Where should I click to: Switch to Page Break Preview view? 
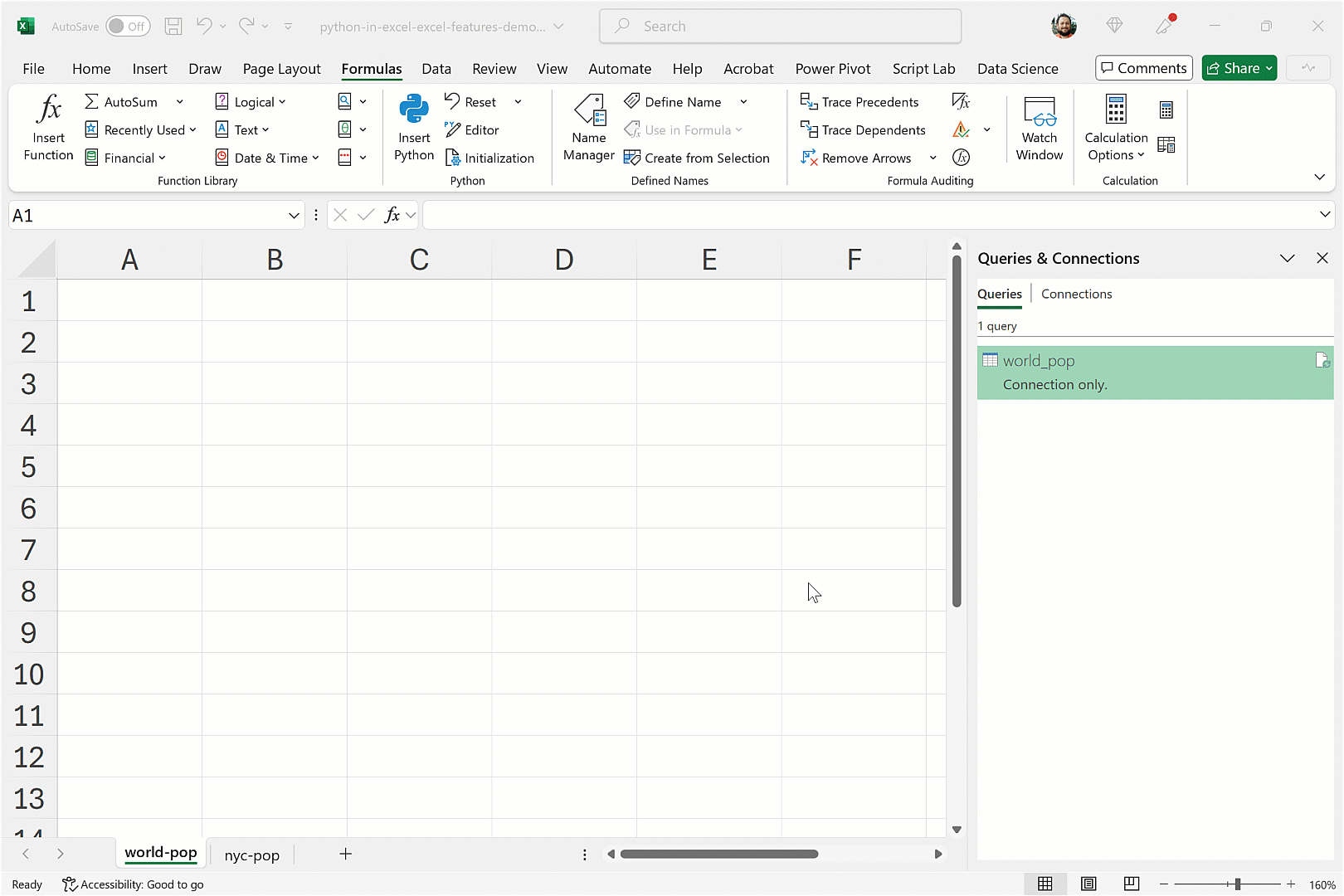tap(1131, 884)
